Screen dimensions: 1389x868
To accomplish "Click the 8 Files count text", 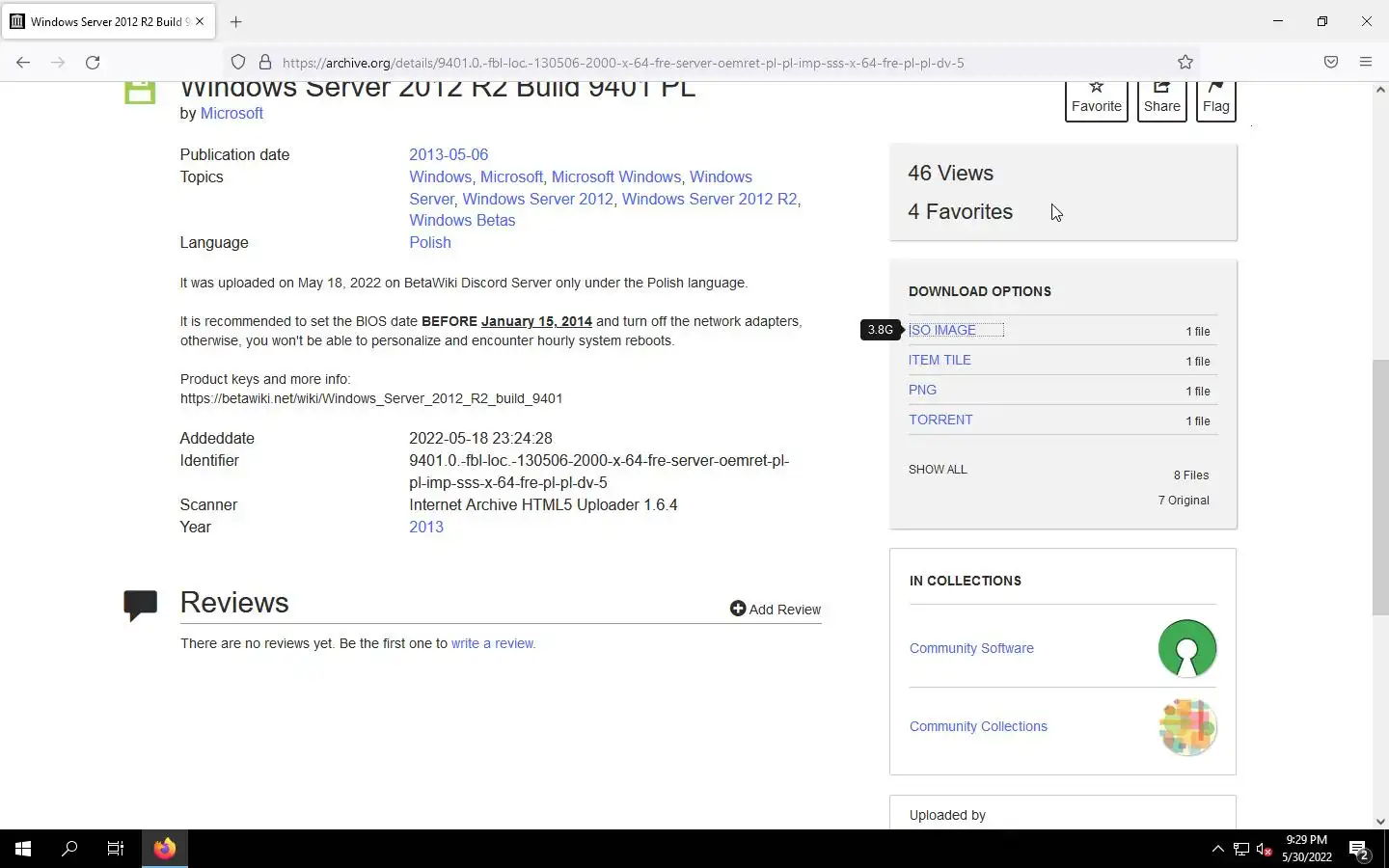I will pos(1191,475).
